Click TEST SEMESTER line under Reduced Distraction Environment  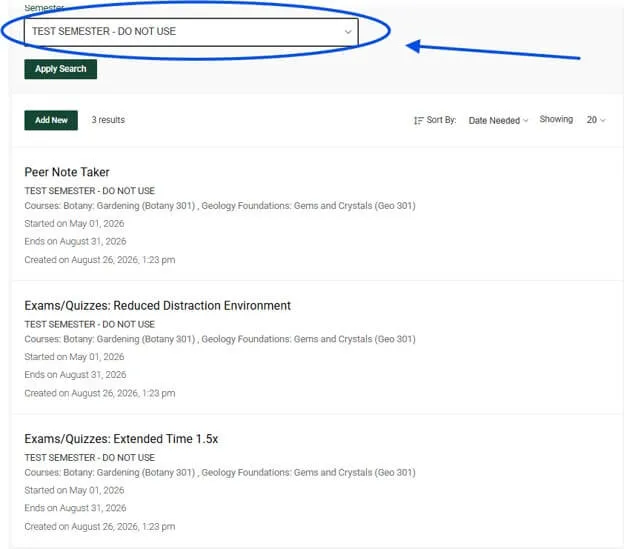coord(90,324)
